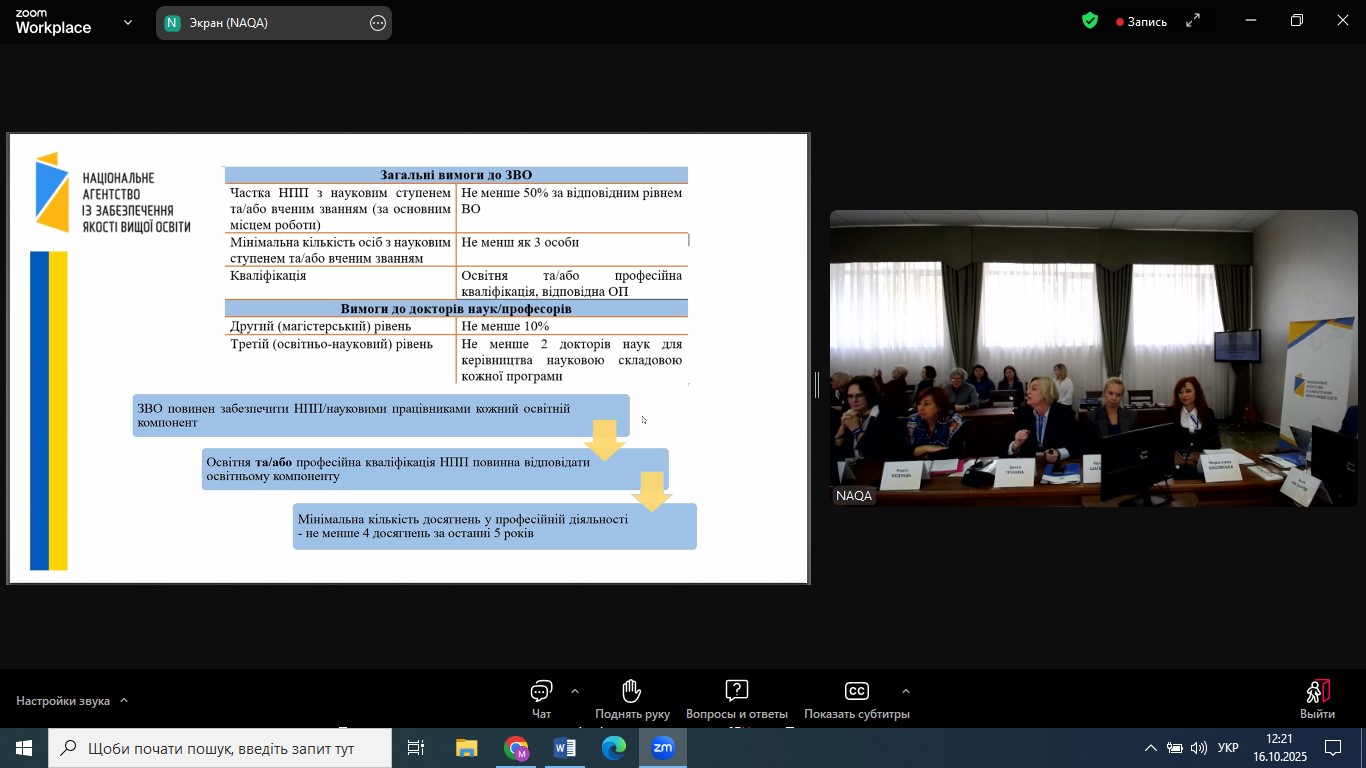Screen dimensions: 1366x768
Task: Click the Запись recording indicator
Action: coord(1142,22)
